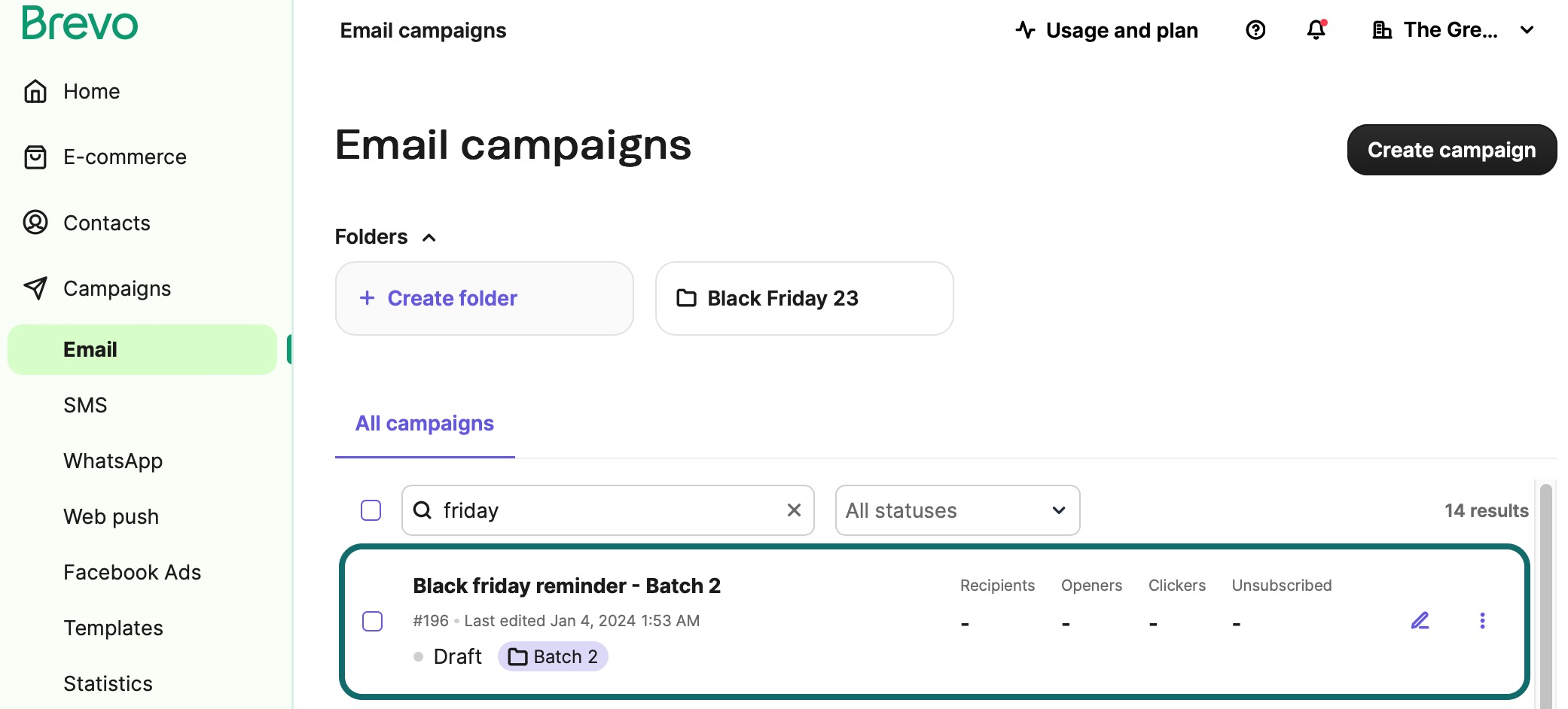The image size is (1568, 709).
Task: Toggle the select-all campaigns checkbox
Action: [x=371, y=510]
